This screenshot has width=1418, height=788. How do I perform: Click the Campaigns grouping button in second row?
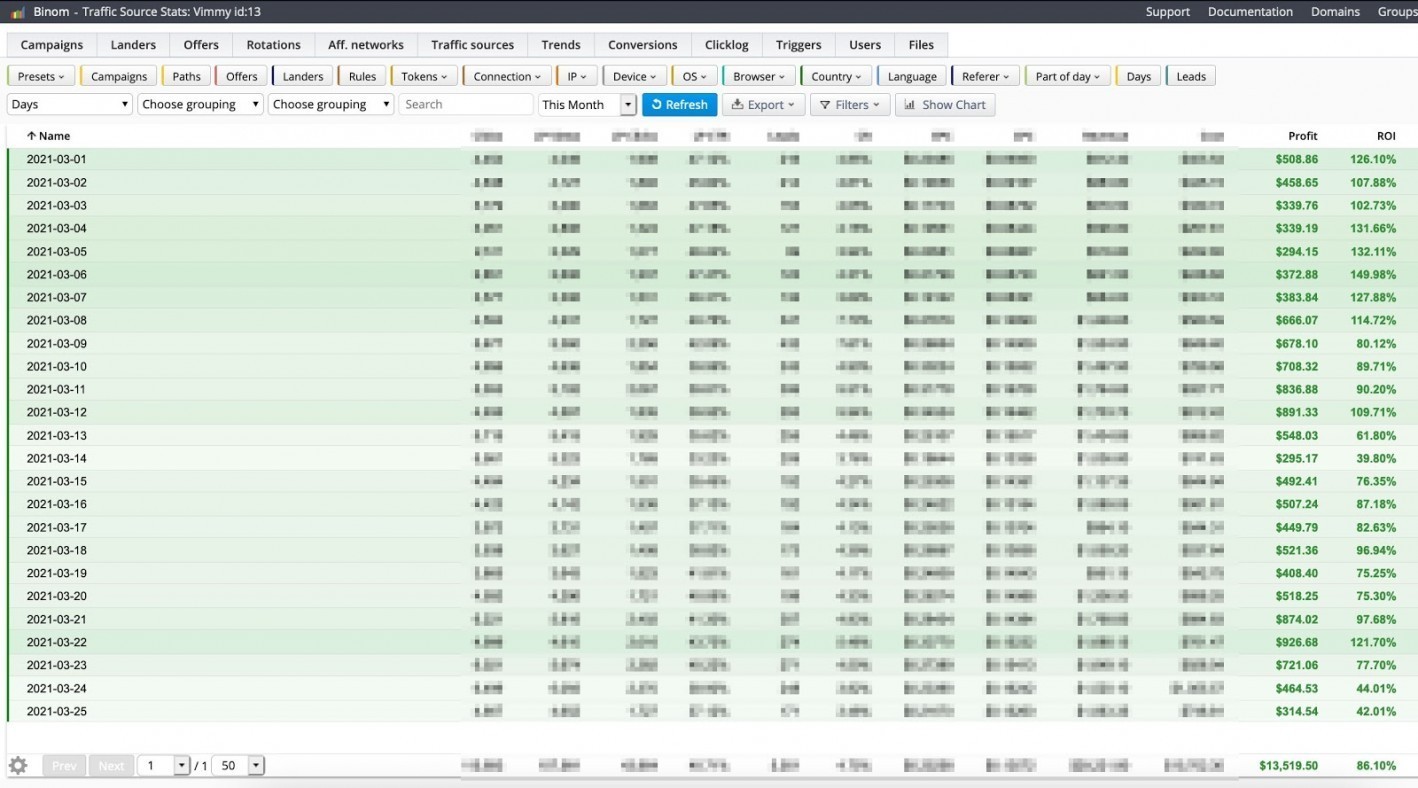[x=119, y=76]
